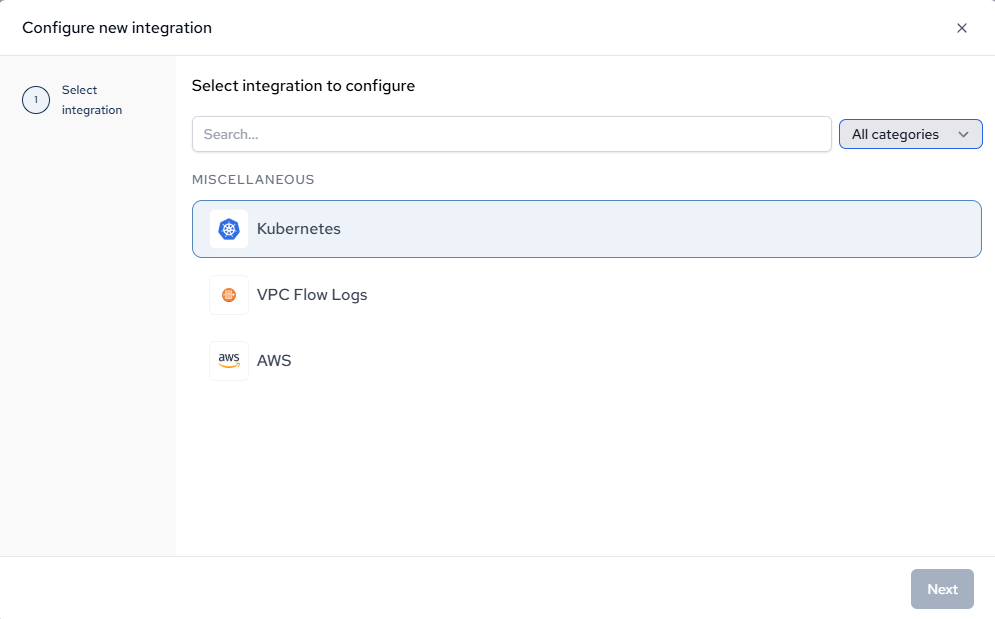Select the AWS integration option
Image resolution: width=995 pixels, height=619 pixels.
tap(586, 360)
